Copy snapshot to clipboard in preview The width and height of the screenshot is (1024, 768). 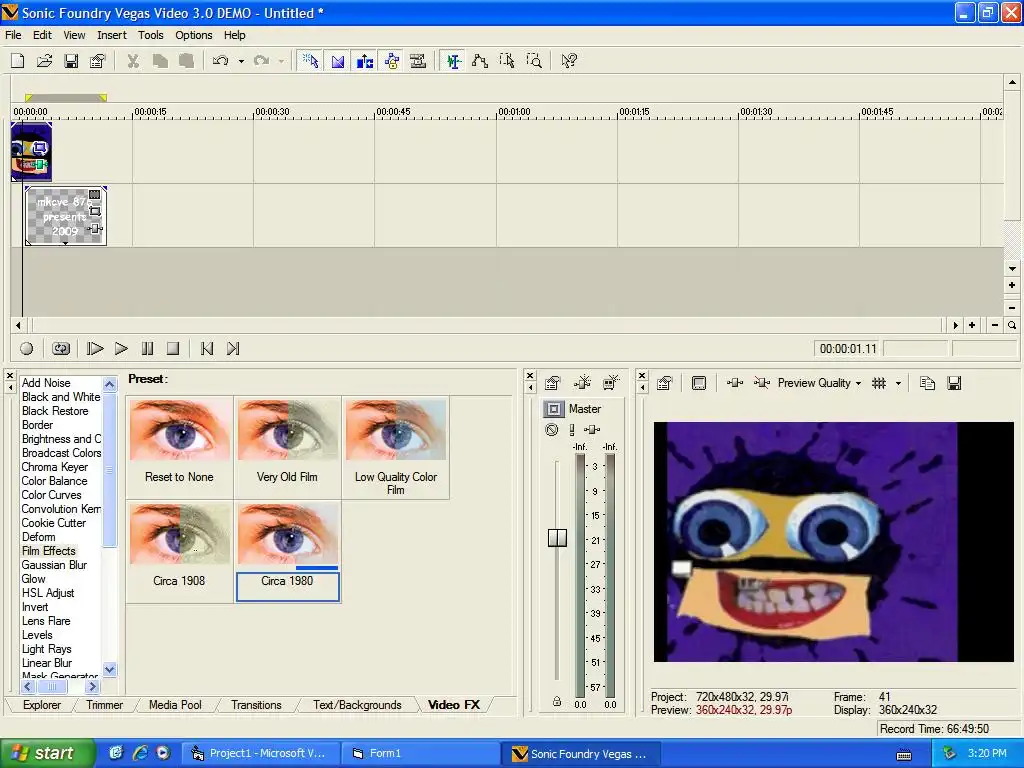[x=927, y=383]
